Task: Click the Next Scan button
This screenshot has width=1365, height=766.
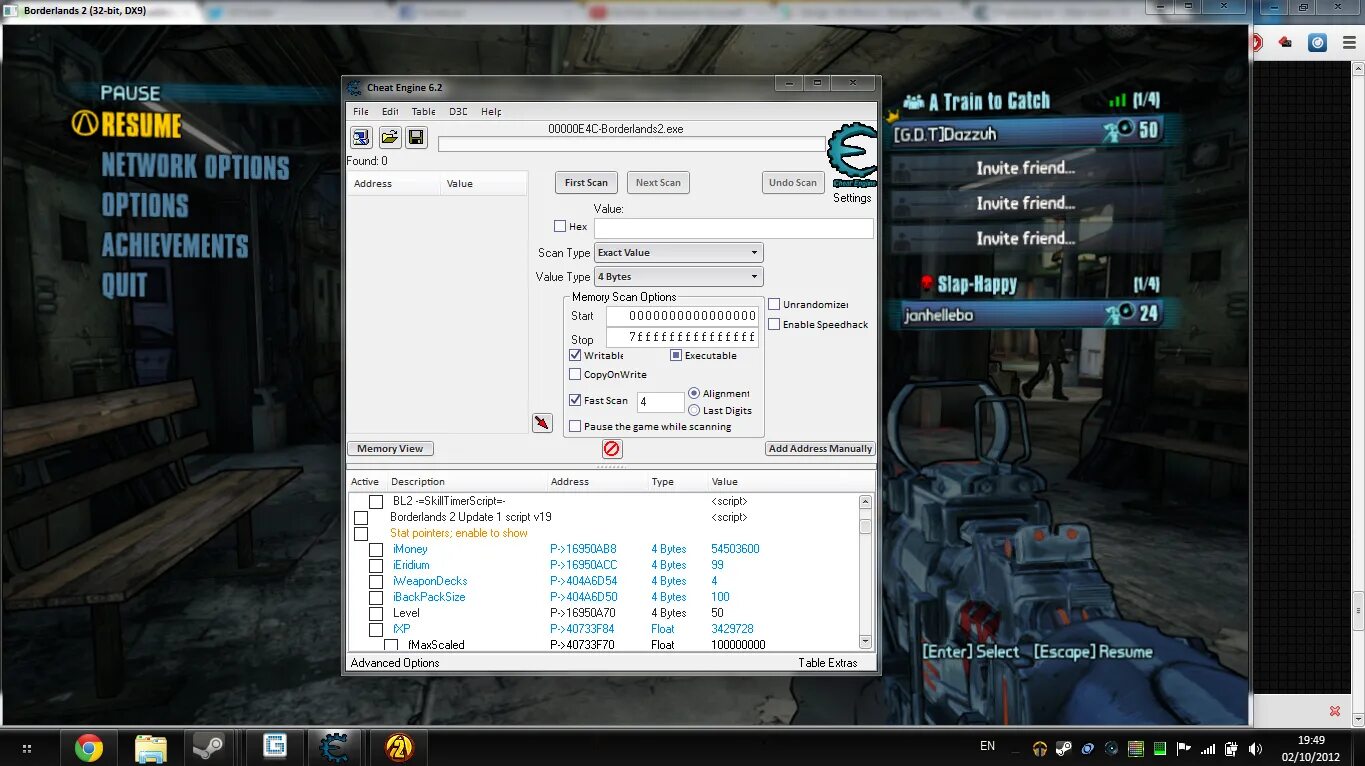Action: [x=658, y=182]
